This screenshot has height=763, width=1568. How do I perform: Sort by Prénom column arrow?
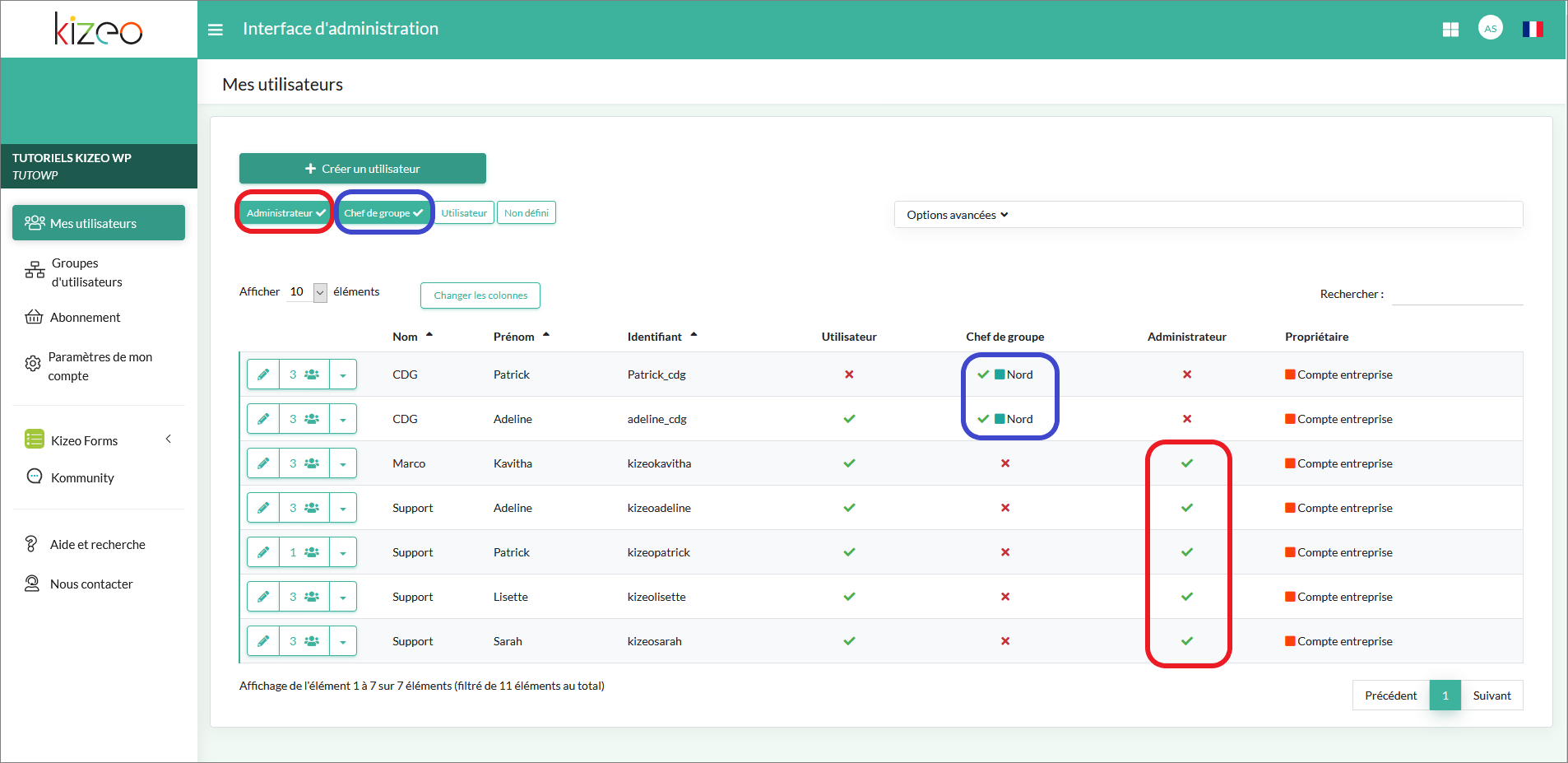click(546, 334)
